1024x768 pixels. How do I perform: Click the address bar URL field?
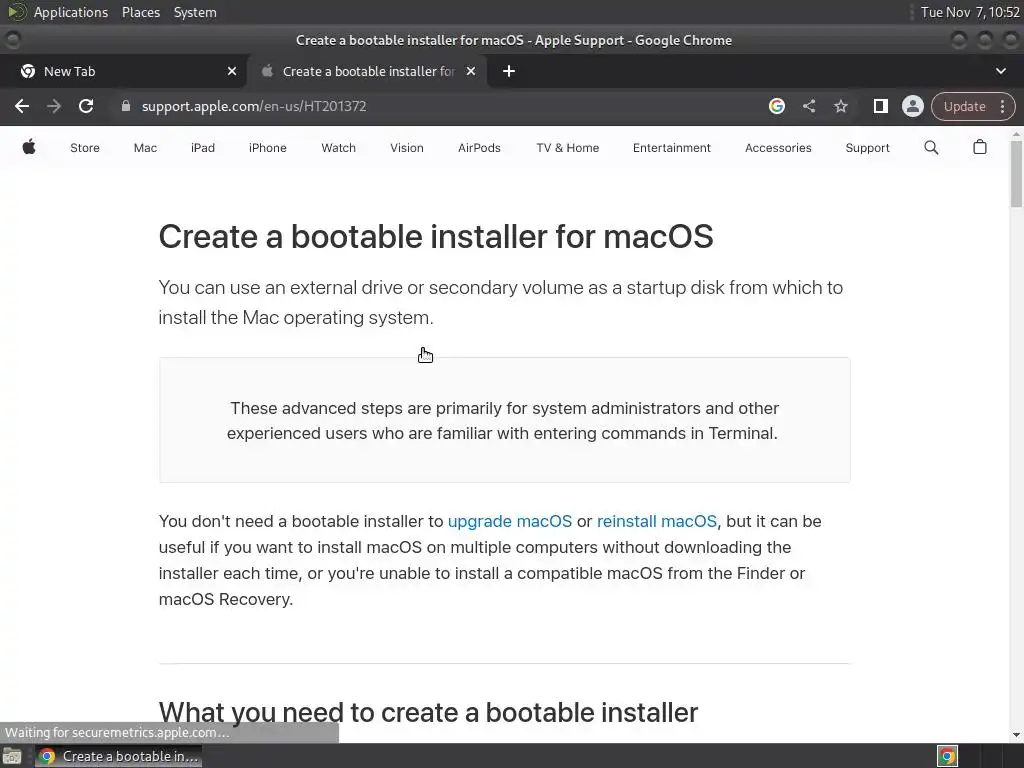tap(444, 106)
